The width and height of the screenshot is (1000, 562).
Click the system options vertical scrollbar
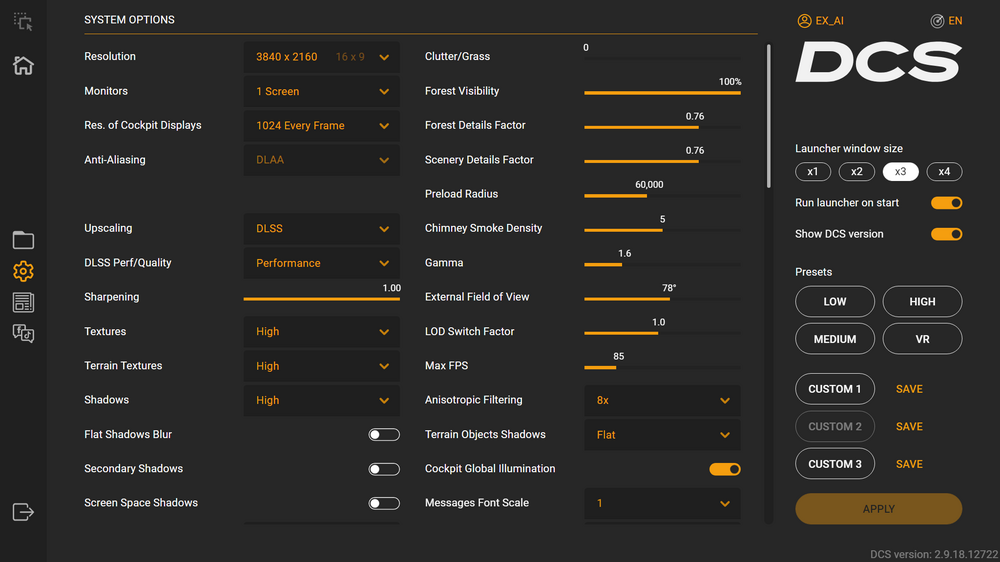tap(768, 115)
